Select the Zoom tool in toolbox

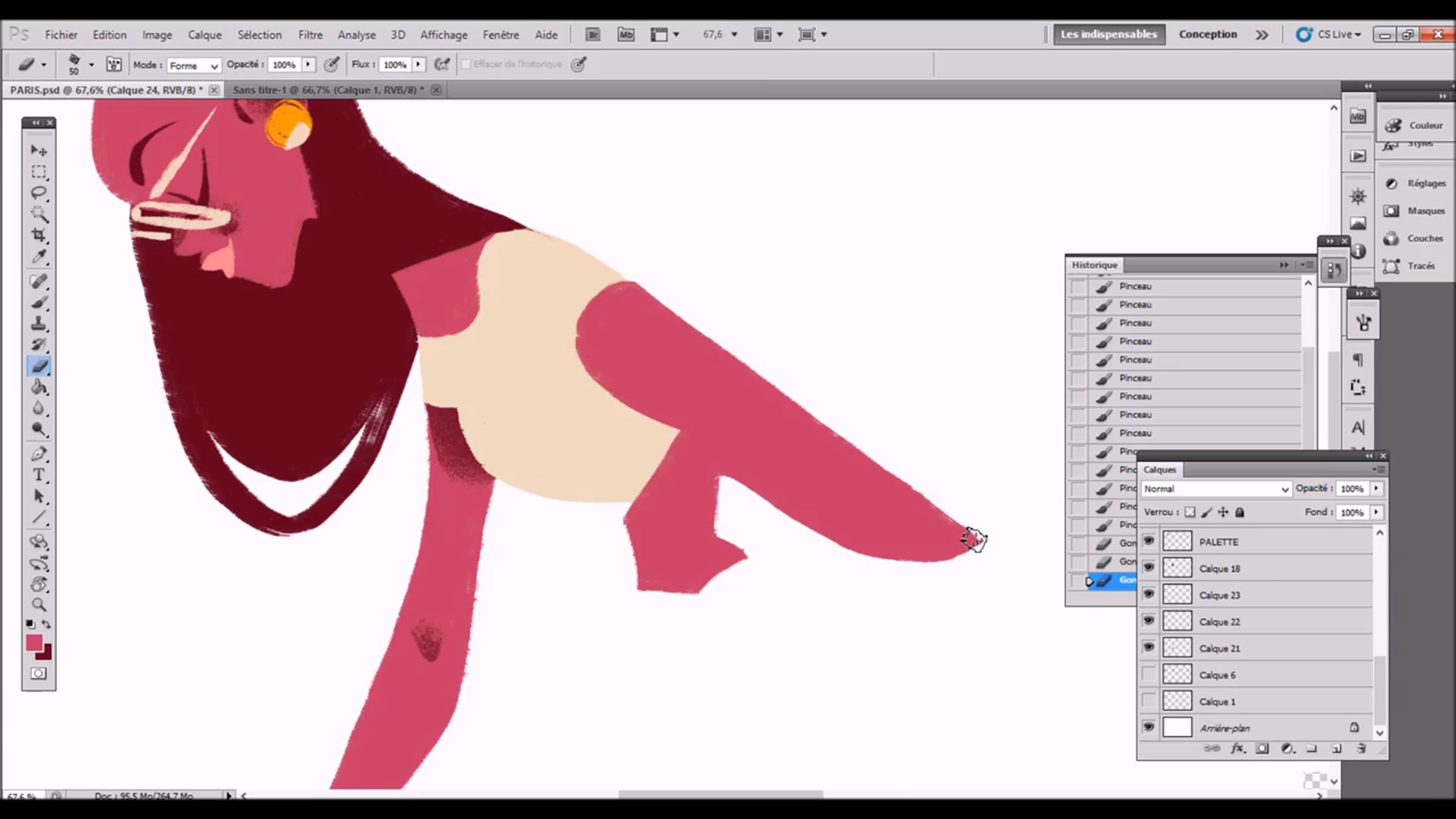coord(39,604)
